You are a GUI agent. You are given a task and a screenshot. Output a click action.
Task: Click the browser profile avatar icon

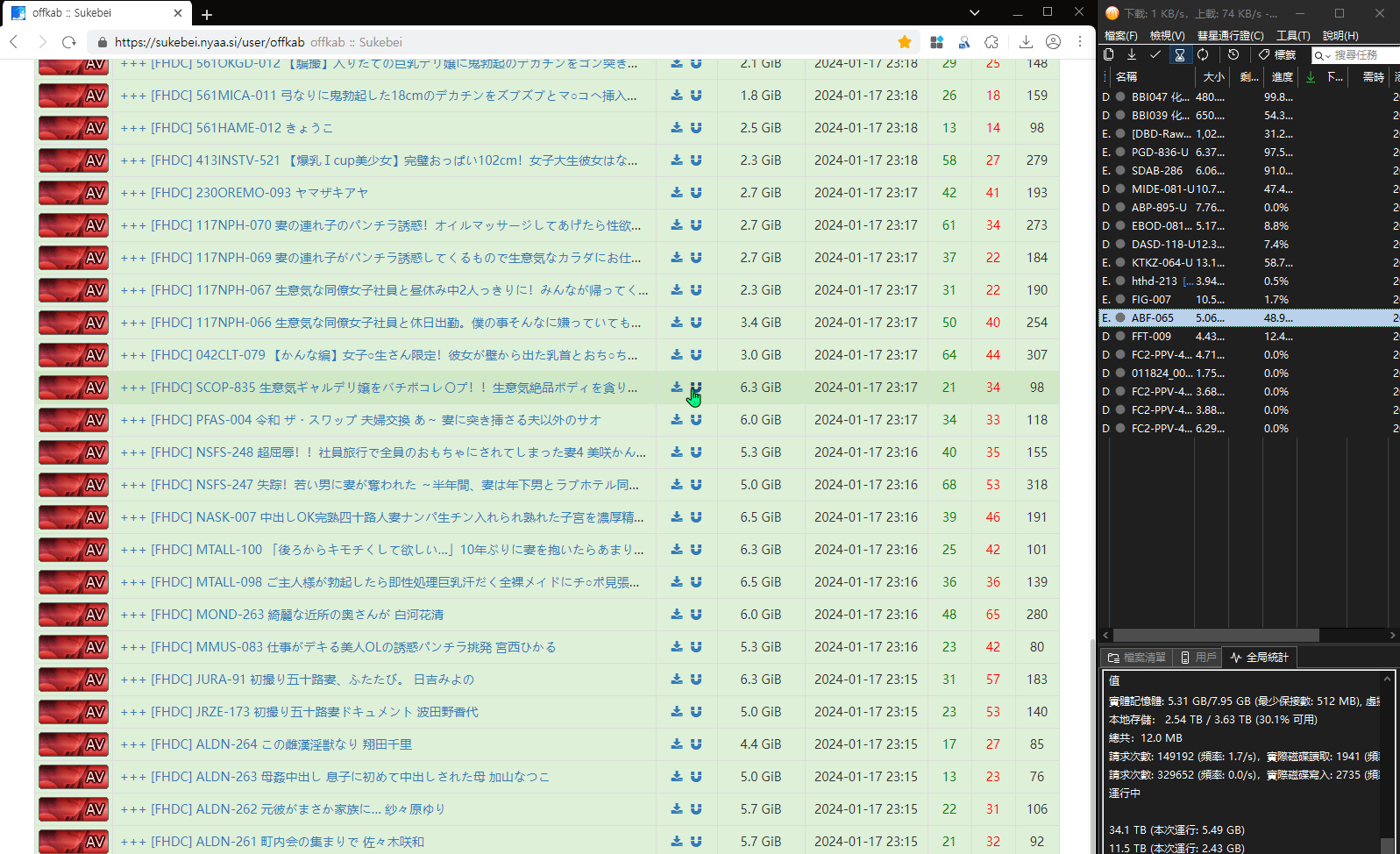tap(1053, 42)
